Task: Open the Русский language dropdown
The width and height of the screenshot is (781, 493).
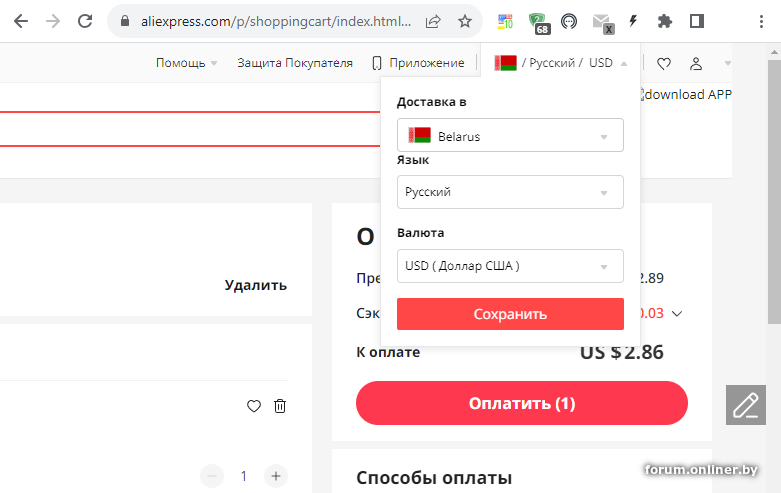Action: point(510,192)
